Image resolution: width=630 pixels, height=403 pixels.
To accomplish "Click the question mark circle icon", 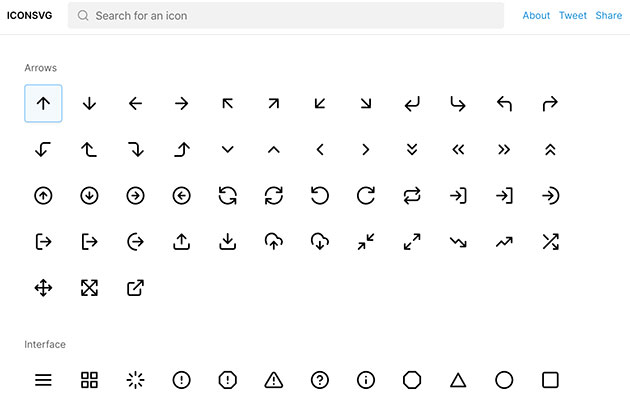I will tap(320, 380).
